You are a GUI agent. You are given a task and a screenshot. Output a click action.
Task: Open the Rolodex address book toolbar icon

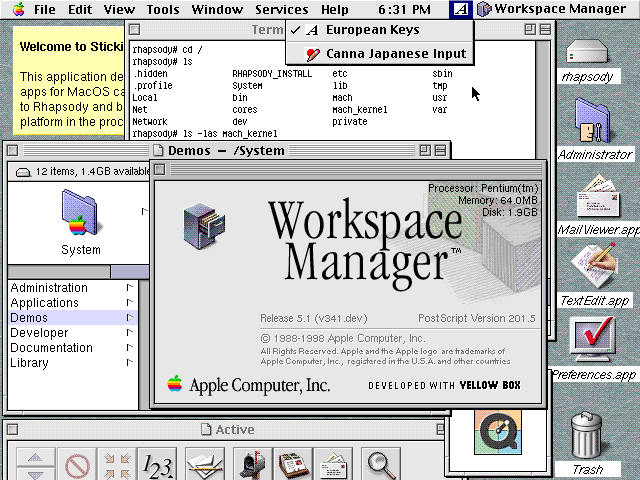(293, 464)
